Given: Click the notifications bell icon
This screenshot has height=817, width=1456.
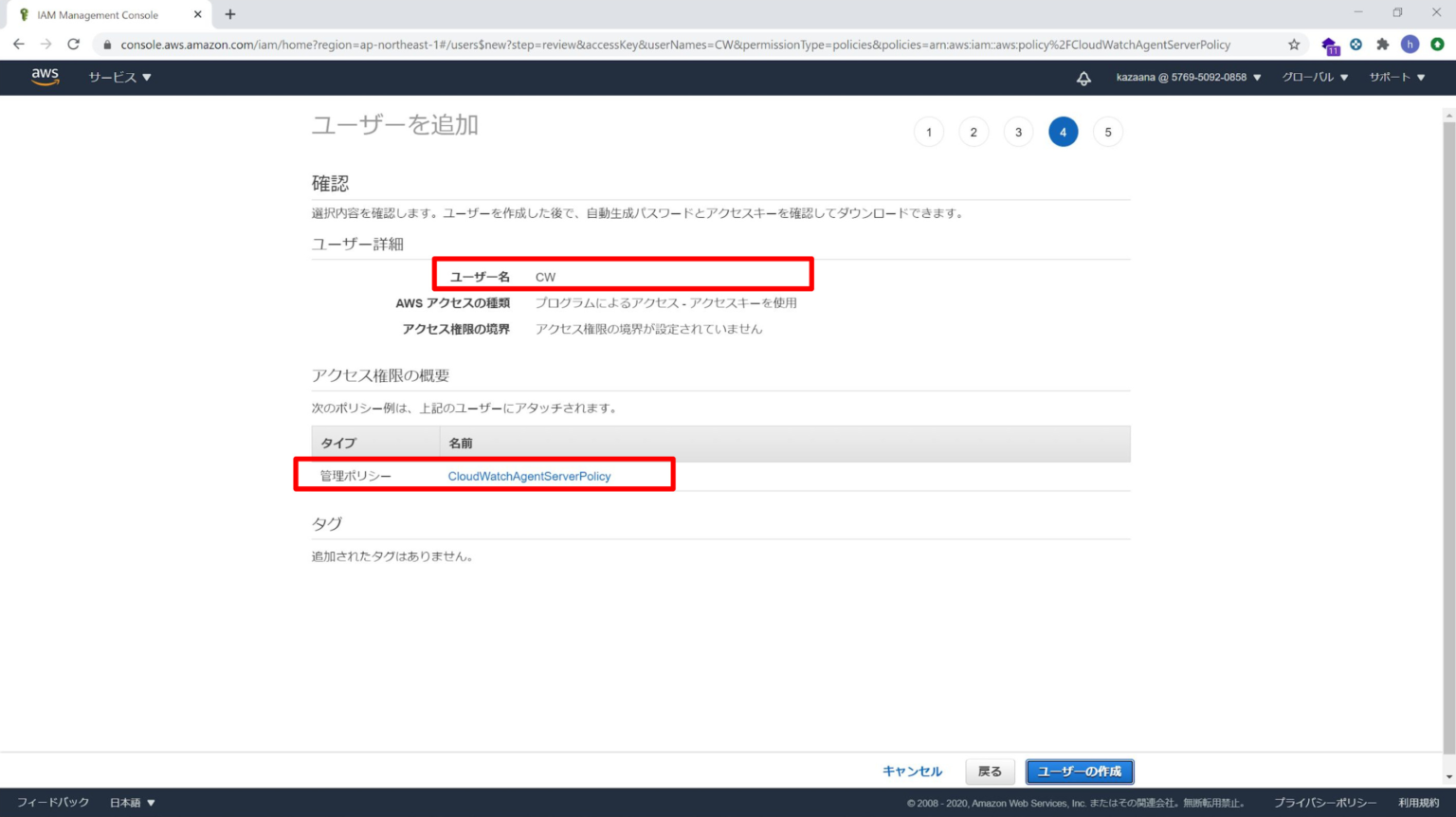Looking at the screenshot, I should (1083, 78).
